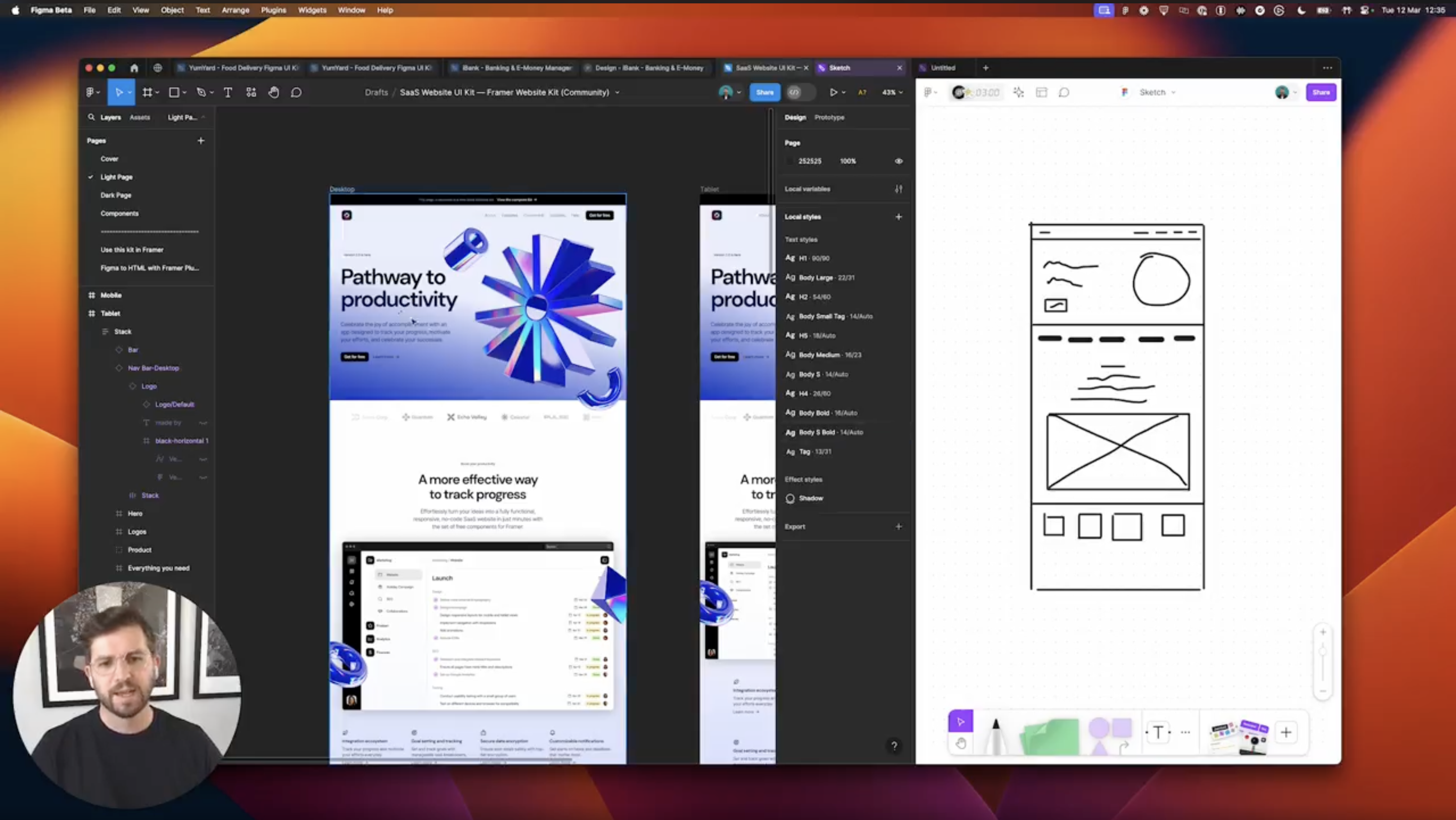This screenshot has width=1456, height=820.
Task: Open the help question mark button
Action: click(894, 745)
